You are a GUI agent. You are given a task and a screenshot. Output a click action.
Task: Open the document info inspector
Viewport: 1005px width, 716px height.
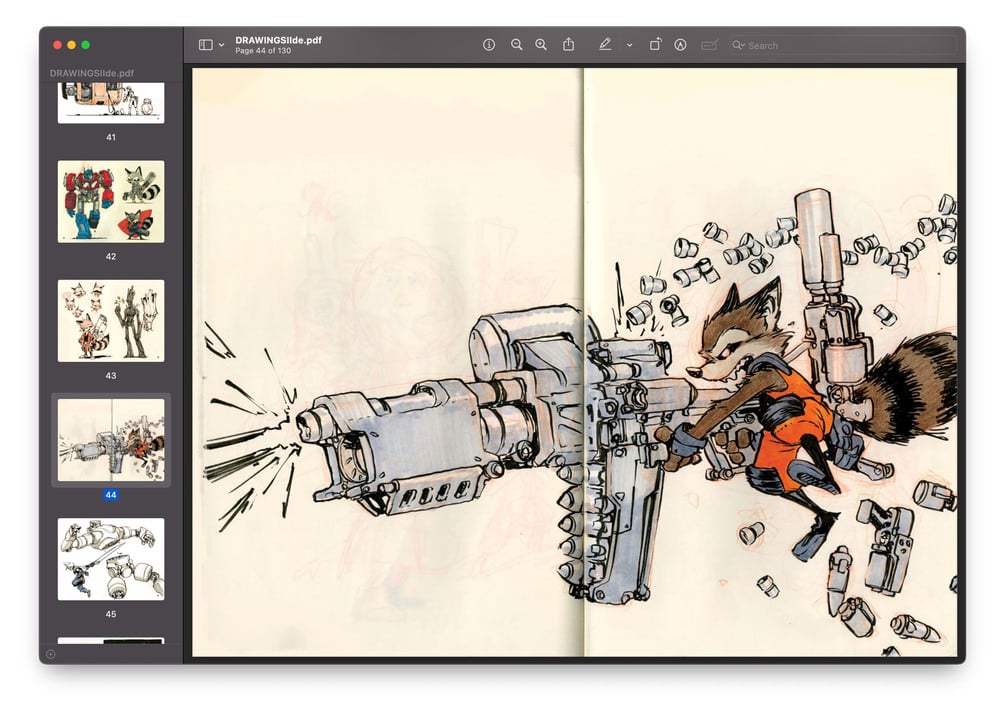pos(489,45)
